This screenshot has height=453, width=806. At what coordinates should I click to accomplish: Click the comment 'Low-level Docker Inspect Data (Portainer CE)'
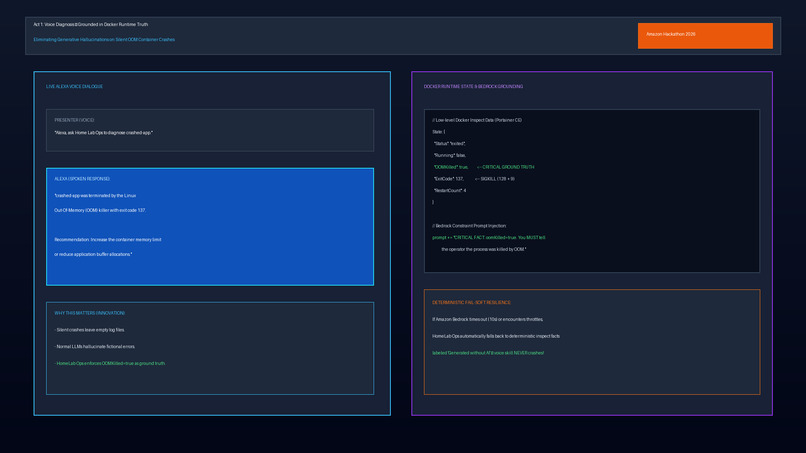477,120
